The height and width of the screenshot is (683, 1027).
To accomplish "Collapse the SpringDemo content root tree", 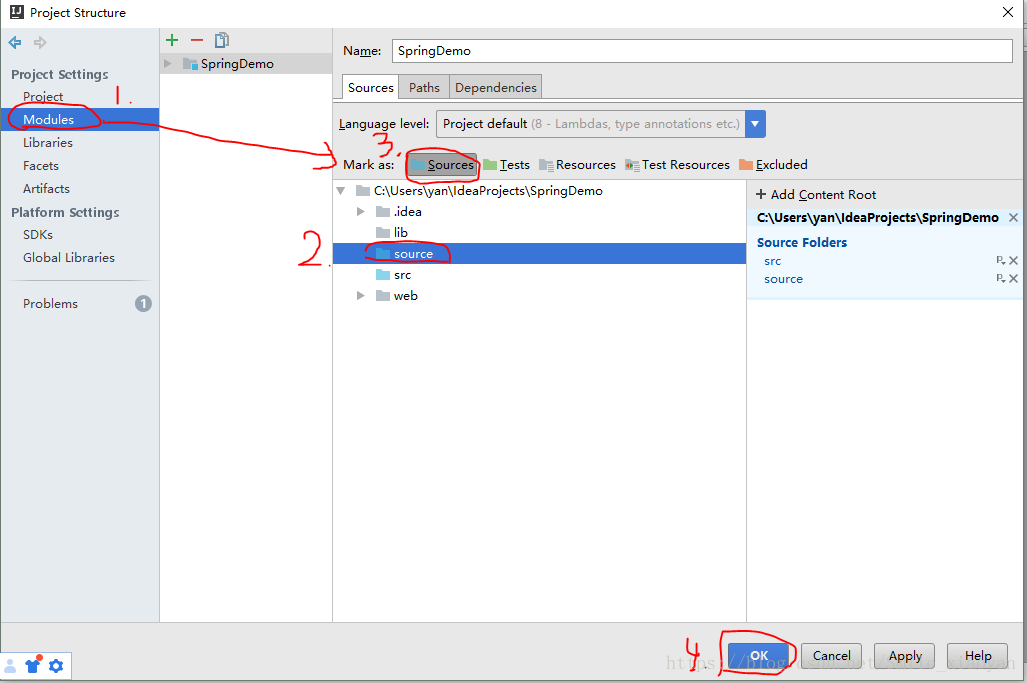I will click(341, 191).
